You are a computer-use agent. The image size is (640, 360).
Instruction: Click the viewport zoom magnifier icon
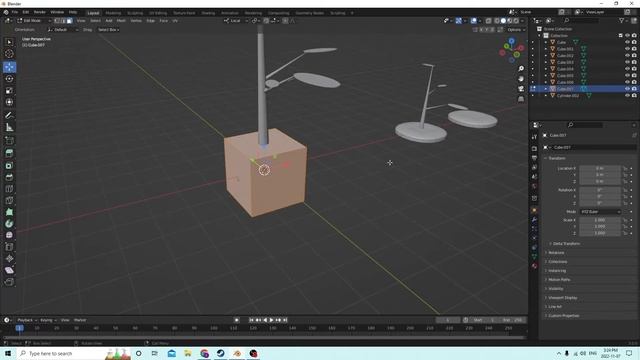point(521,69)
